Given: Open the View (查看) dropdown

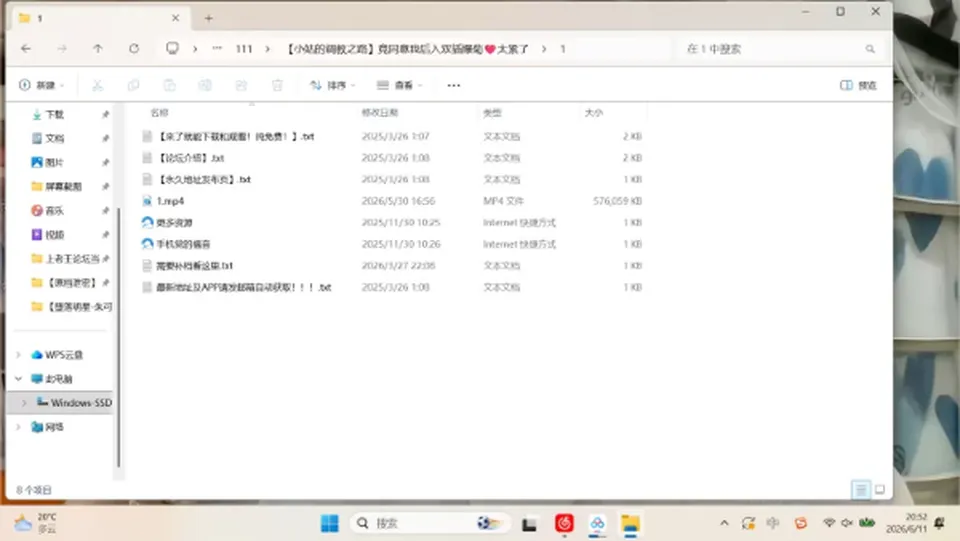Looking at the screenshot, I should point(399,85).
